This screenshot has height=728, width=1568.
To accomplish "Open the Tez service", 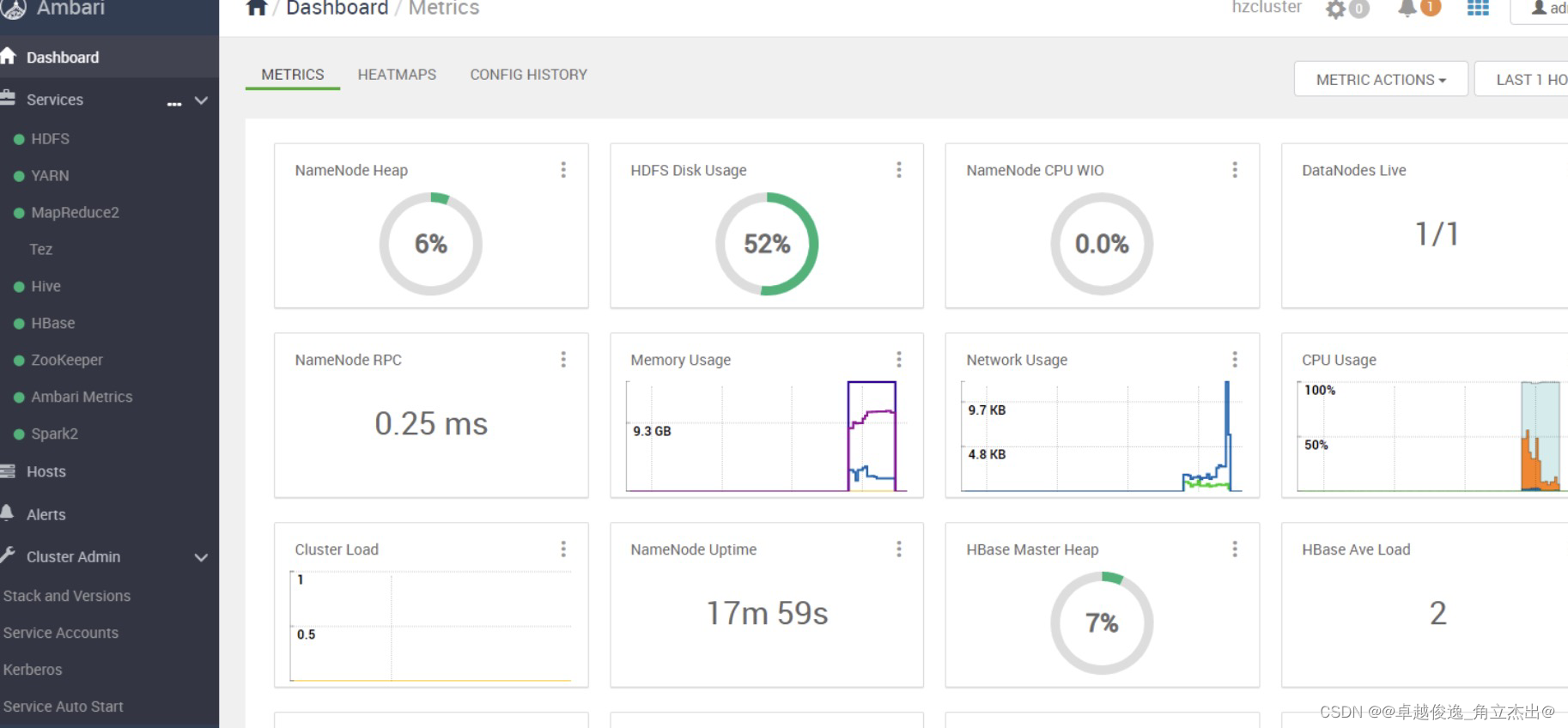I will coord(40,249).
